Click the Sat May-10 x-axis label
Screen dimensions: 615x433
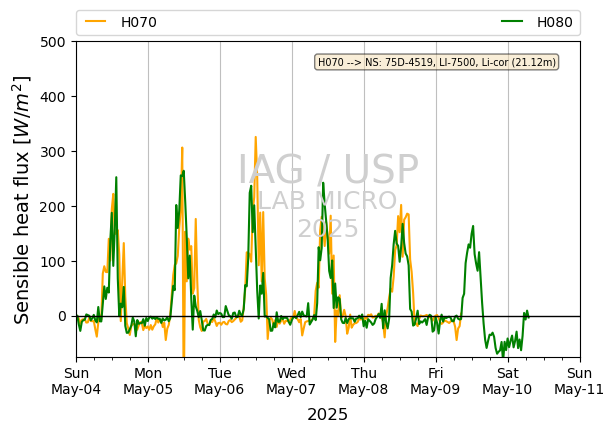coord(508,381)
